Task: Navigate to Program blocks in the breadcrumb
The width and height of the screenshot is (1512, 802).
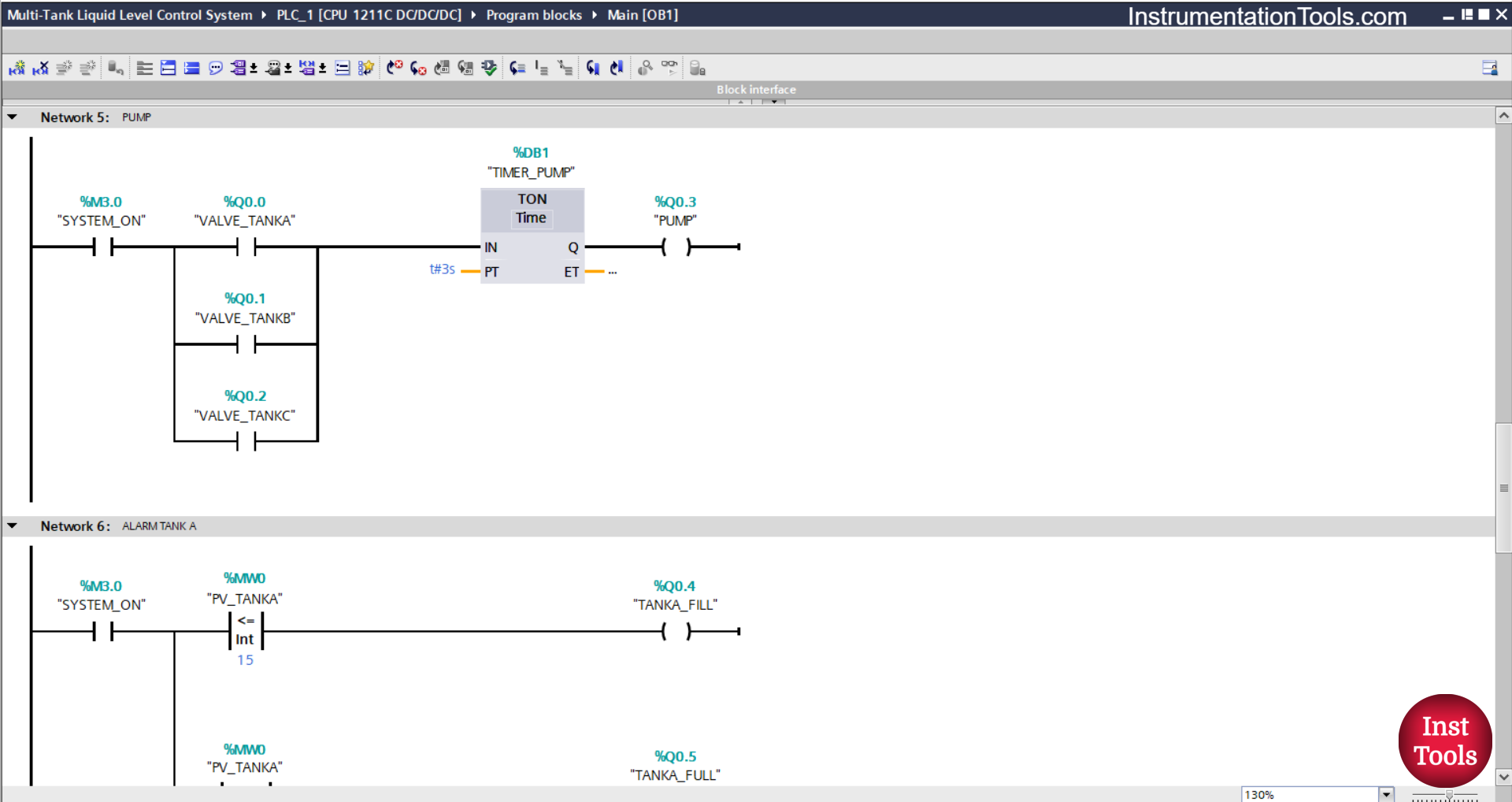Action: [x=534, y=14]
